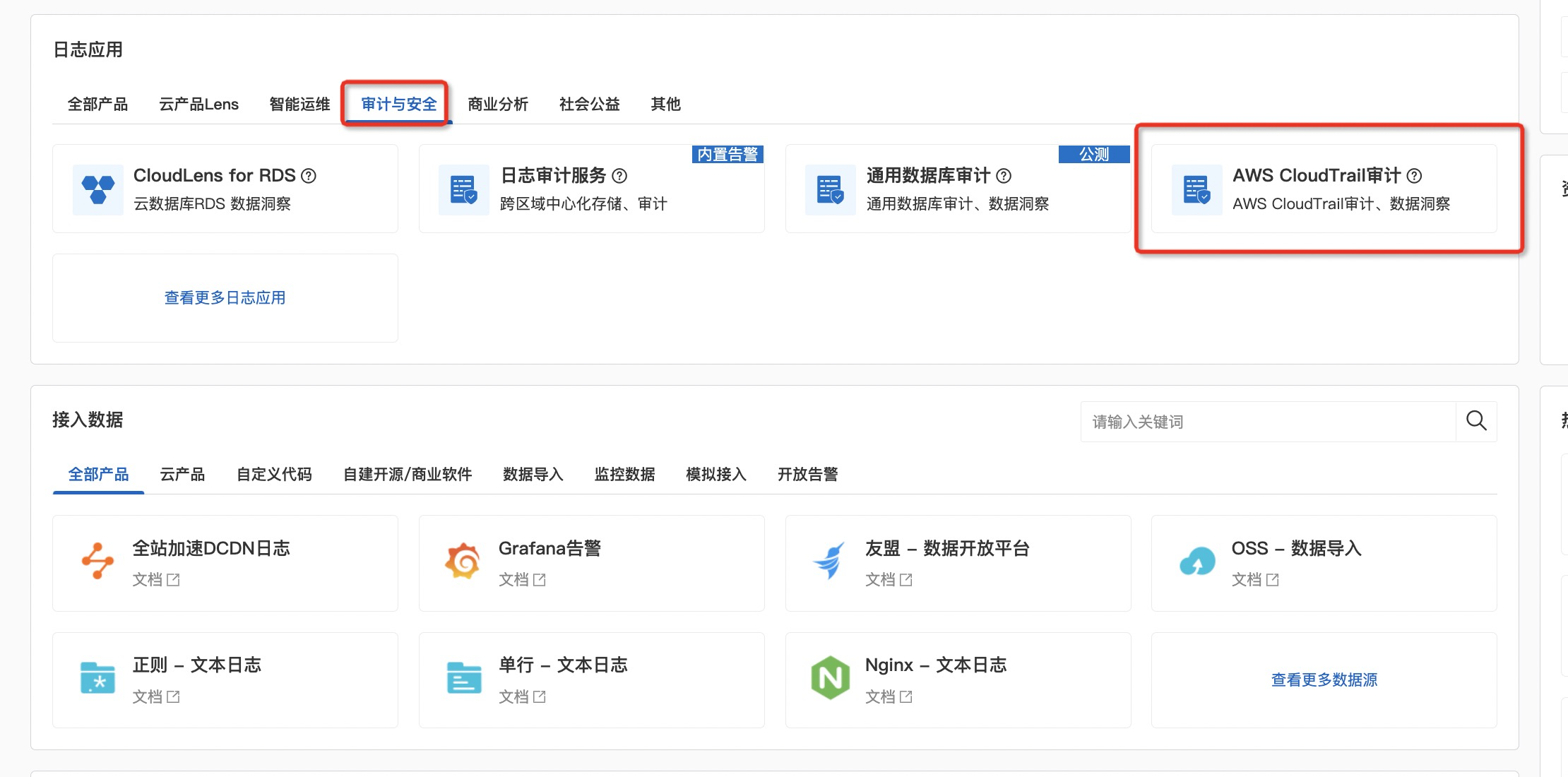Viewport: 1568px width, 777px height.
Task: Open external link icon under 友盟 数据开放平台
Action: (906, 580)
